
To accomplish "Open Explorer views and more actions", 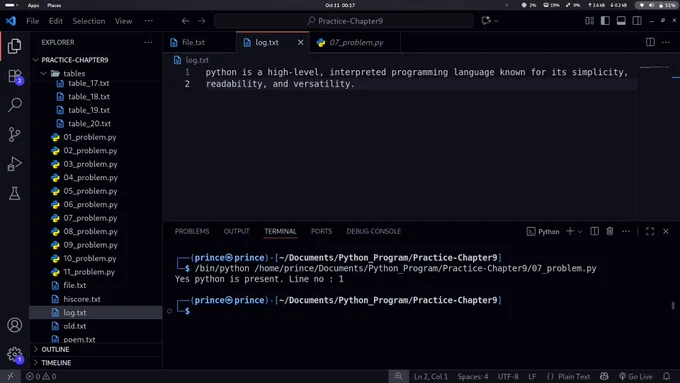I will tap(148, 42).
